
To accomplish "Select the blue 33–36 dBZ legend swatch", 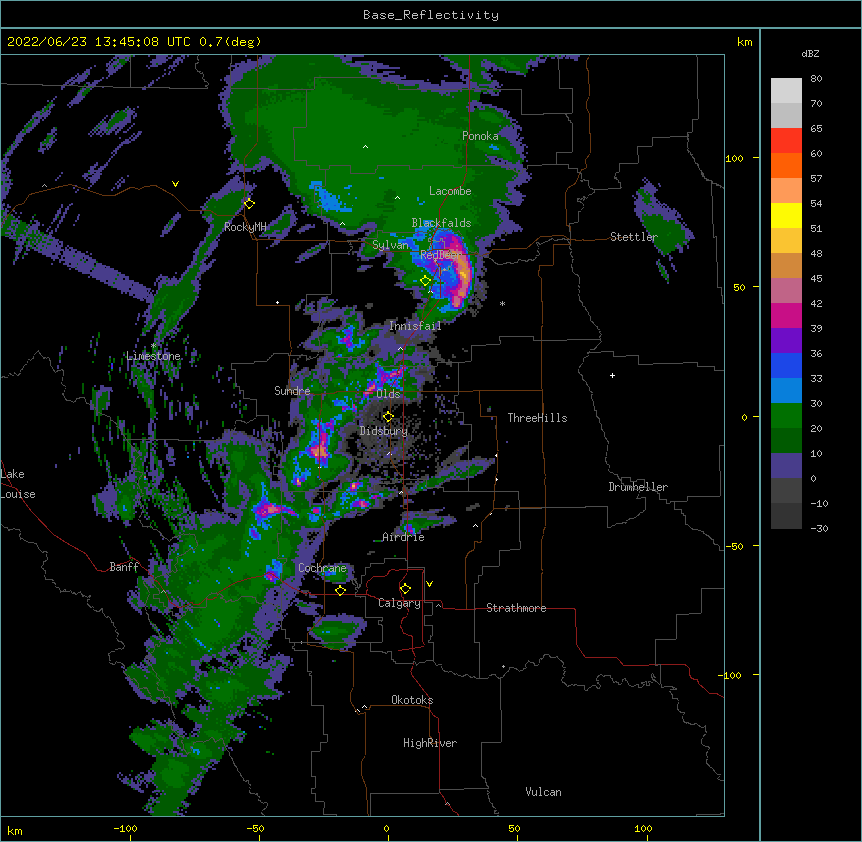I will pos(786,365).
